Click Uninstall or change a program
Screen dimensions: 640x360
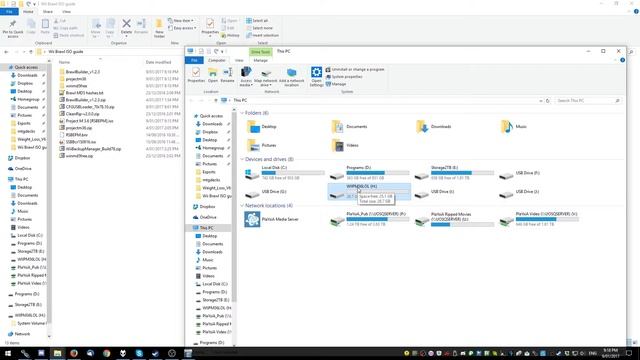pyautogui.click(x=355, y=69)
